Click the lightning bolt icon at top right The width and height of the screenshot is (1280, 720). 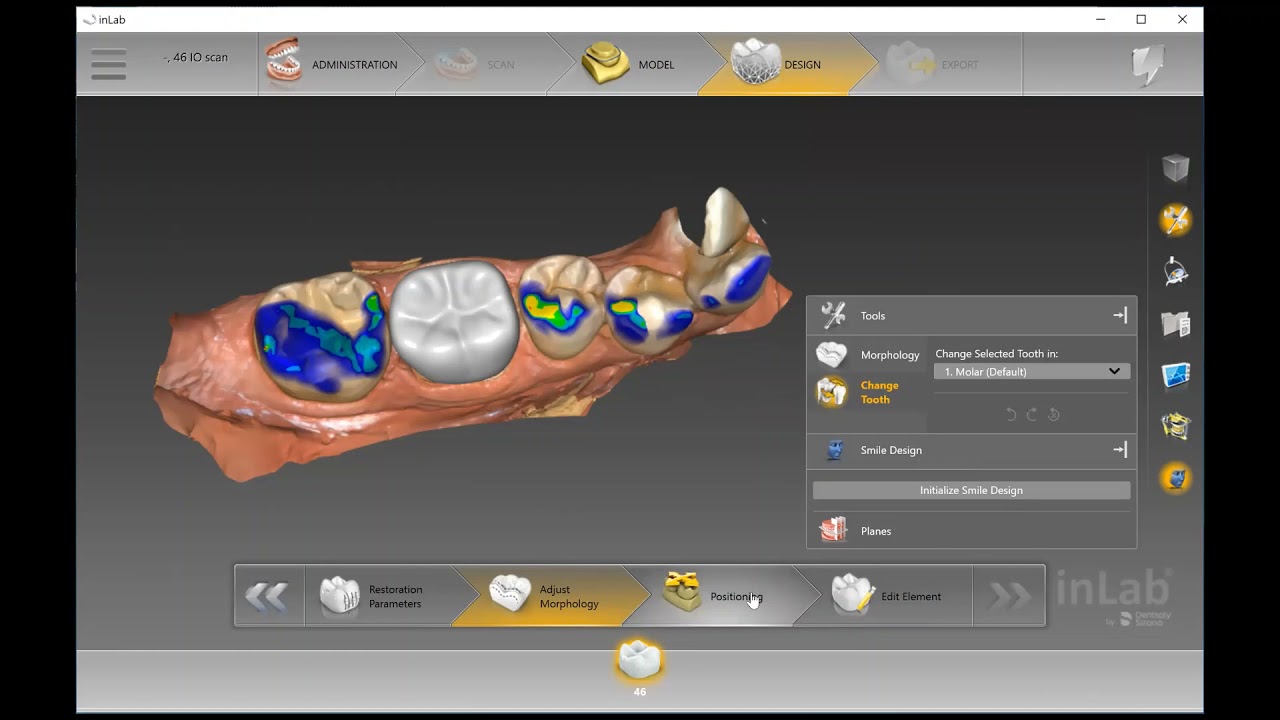(x=1147, y=65)
